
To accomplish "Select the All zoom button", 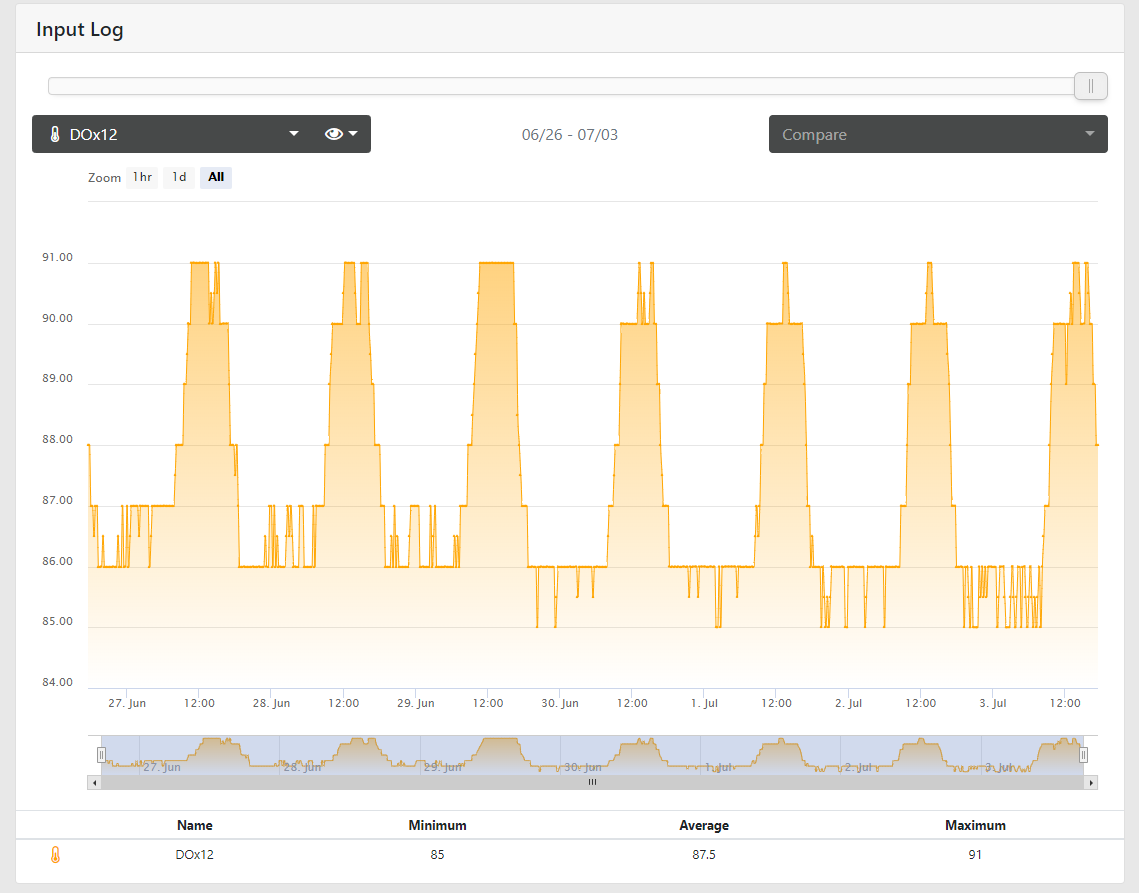I will 216,177.
